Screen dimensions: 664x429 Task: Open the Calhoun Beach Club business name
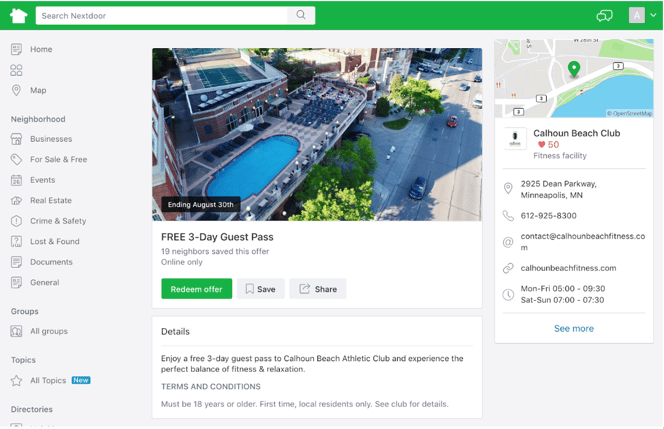pyautogui.click(x=576, y=133)
